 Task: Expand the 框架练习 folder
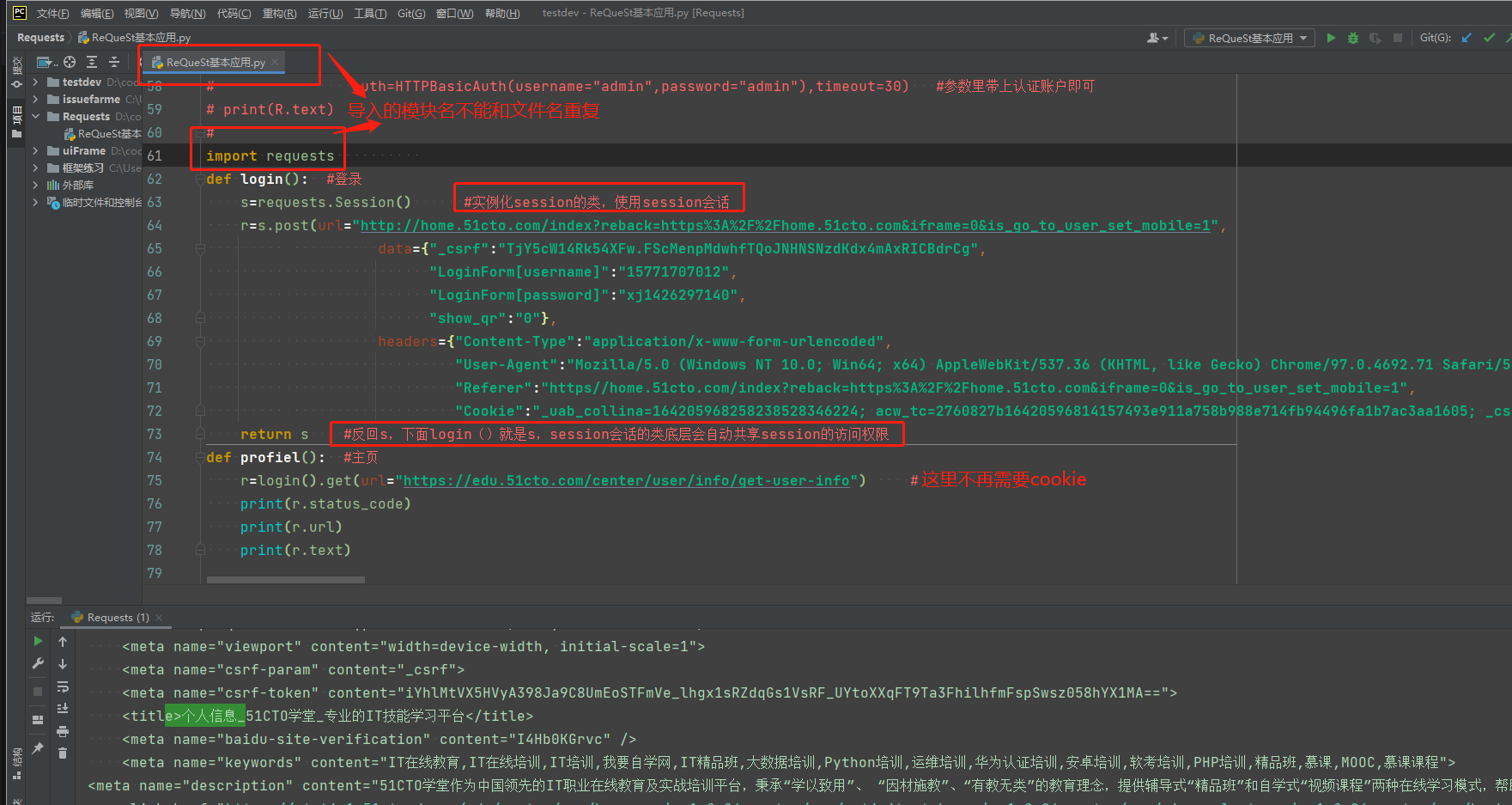click(35, 168)
